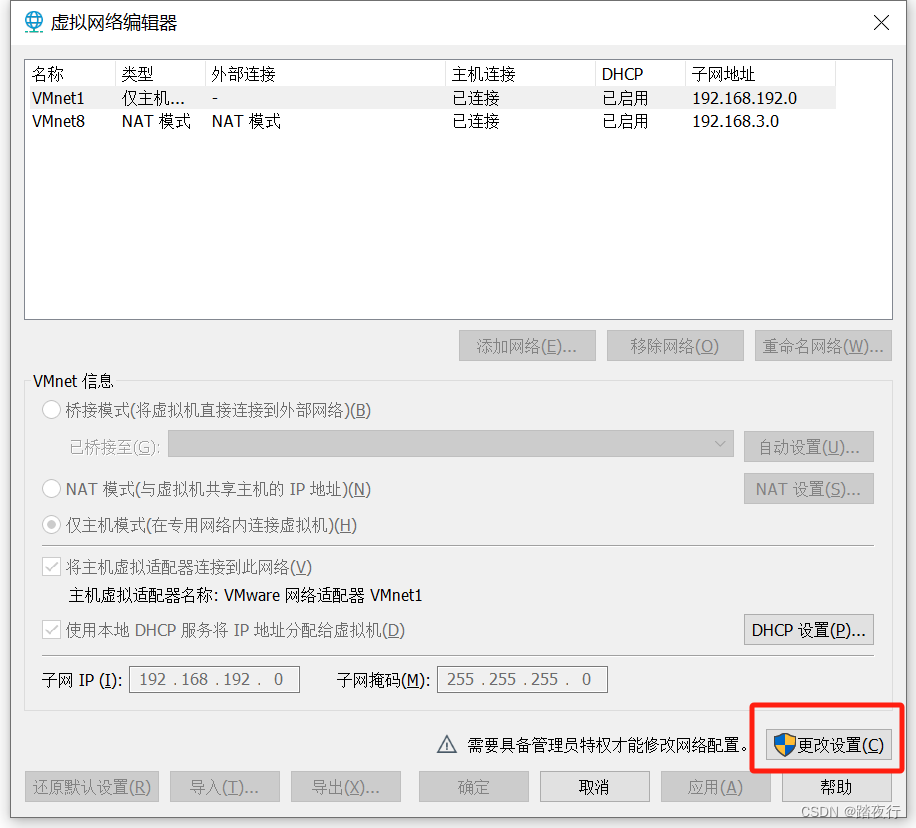
Task: Click the 应用(A) button
Action: click(x=716, y=787)
